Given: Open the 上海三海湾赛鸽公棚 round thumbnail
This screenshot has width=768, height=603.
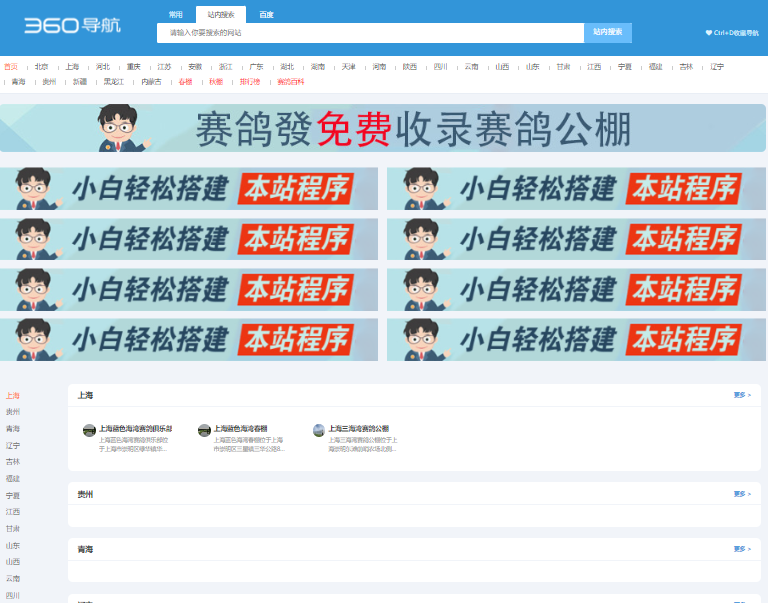Looking at the screenshot, I should 319,431.
